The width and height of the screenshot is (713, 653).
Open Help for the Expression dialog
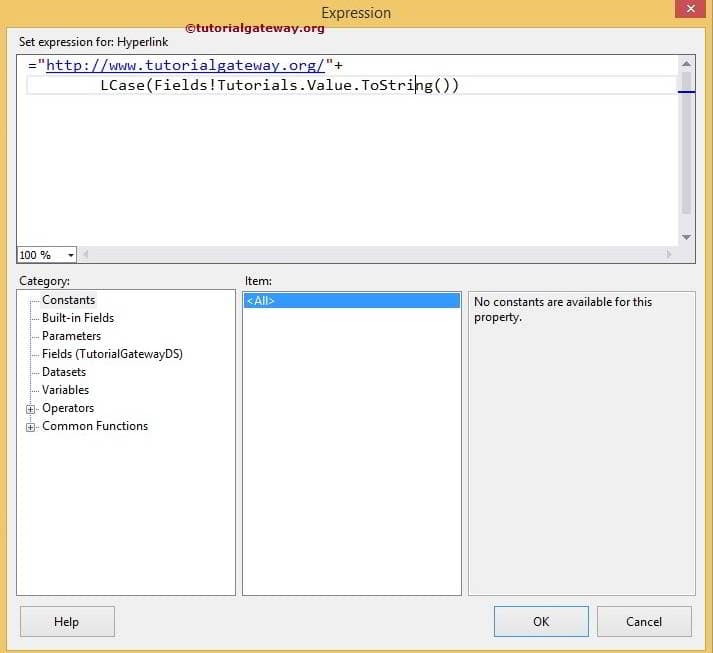coord(67,621)
